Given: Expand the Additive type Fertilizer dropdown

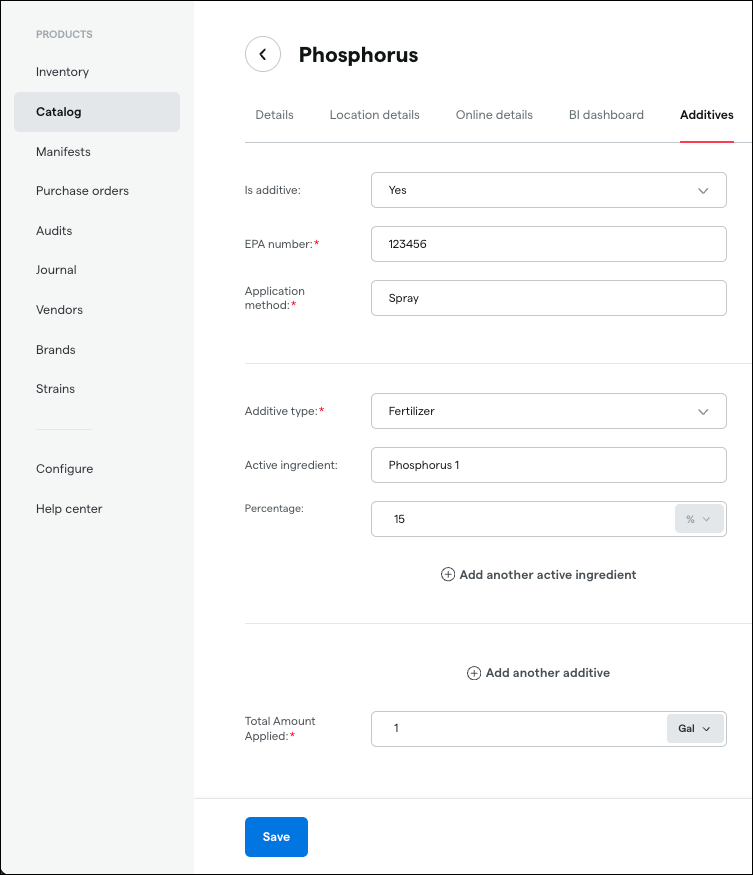Looking at the screenshot, I should point(549,411).
